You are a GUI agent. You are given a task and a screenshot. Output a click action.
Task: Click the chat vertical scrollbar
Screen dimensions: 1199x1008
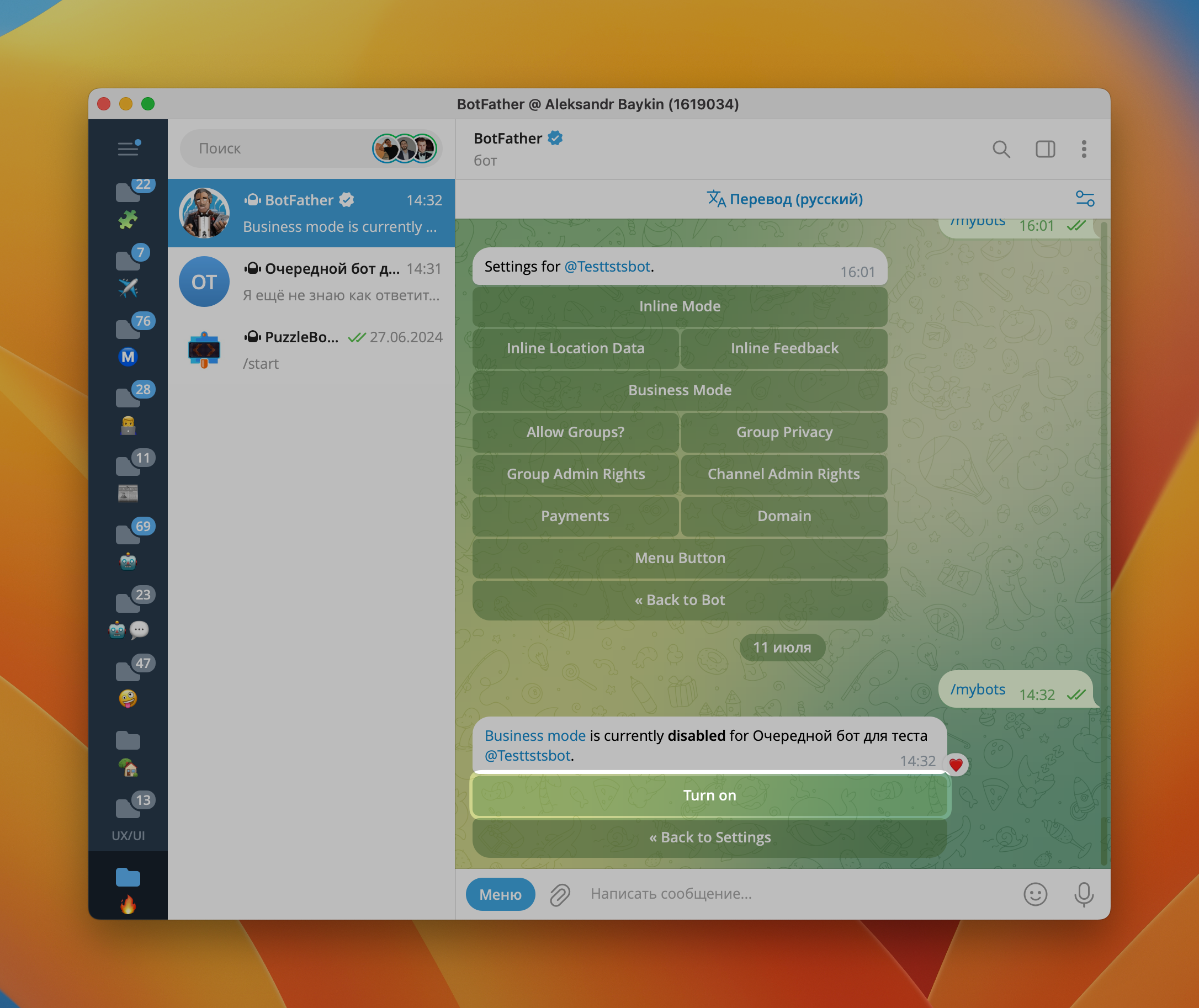(x=1104, y=543)
